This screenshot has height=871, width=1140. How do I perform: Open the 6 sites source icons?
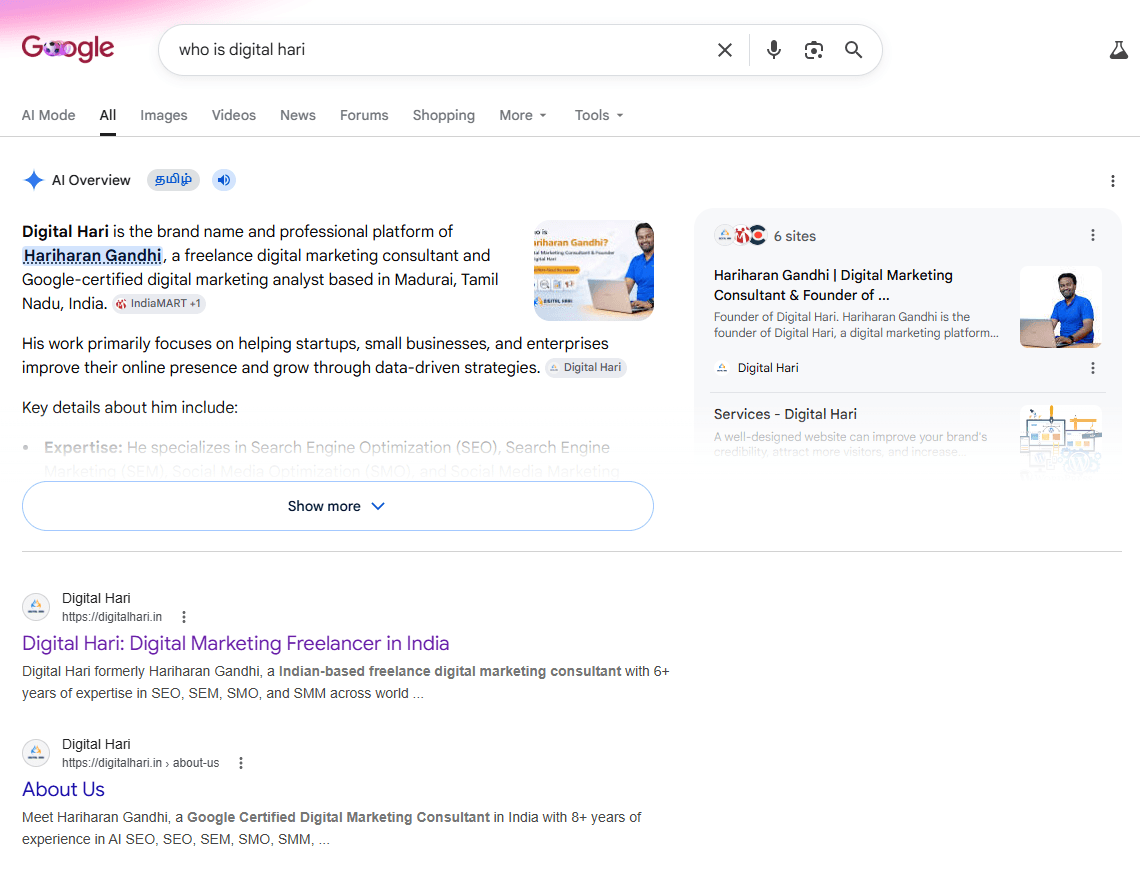[740, 236]
